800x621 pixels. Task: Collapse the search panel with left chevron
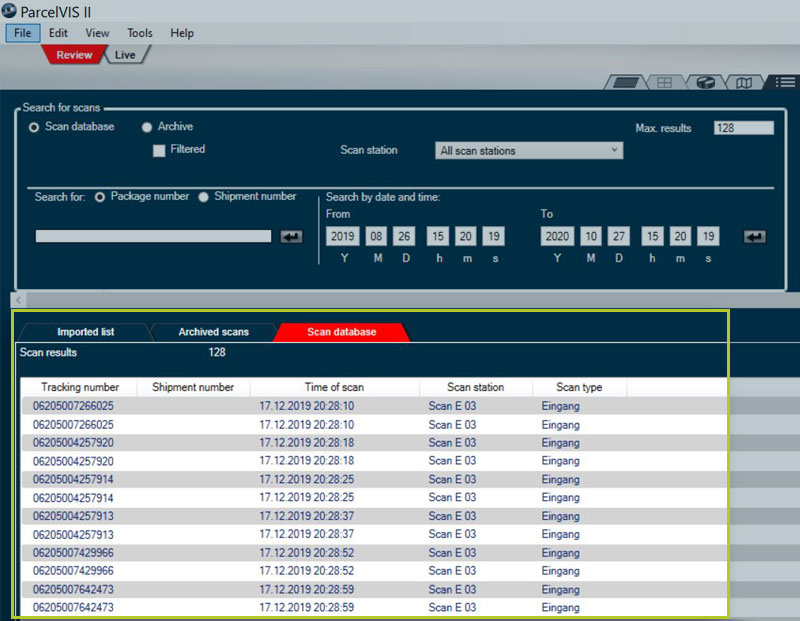pyautogui.click(x=20, y=300)
